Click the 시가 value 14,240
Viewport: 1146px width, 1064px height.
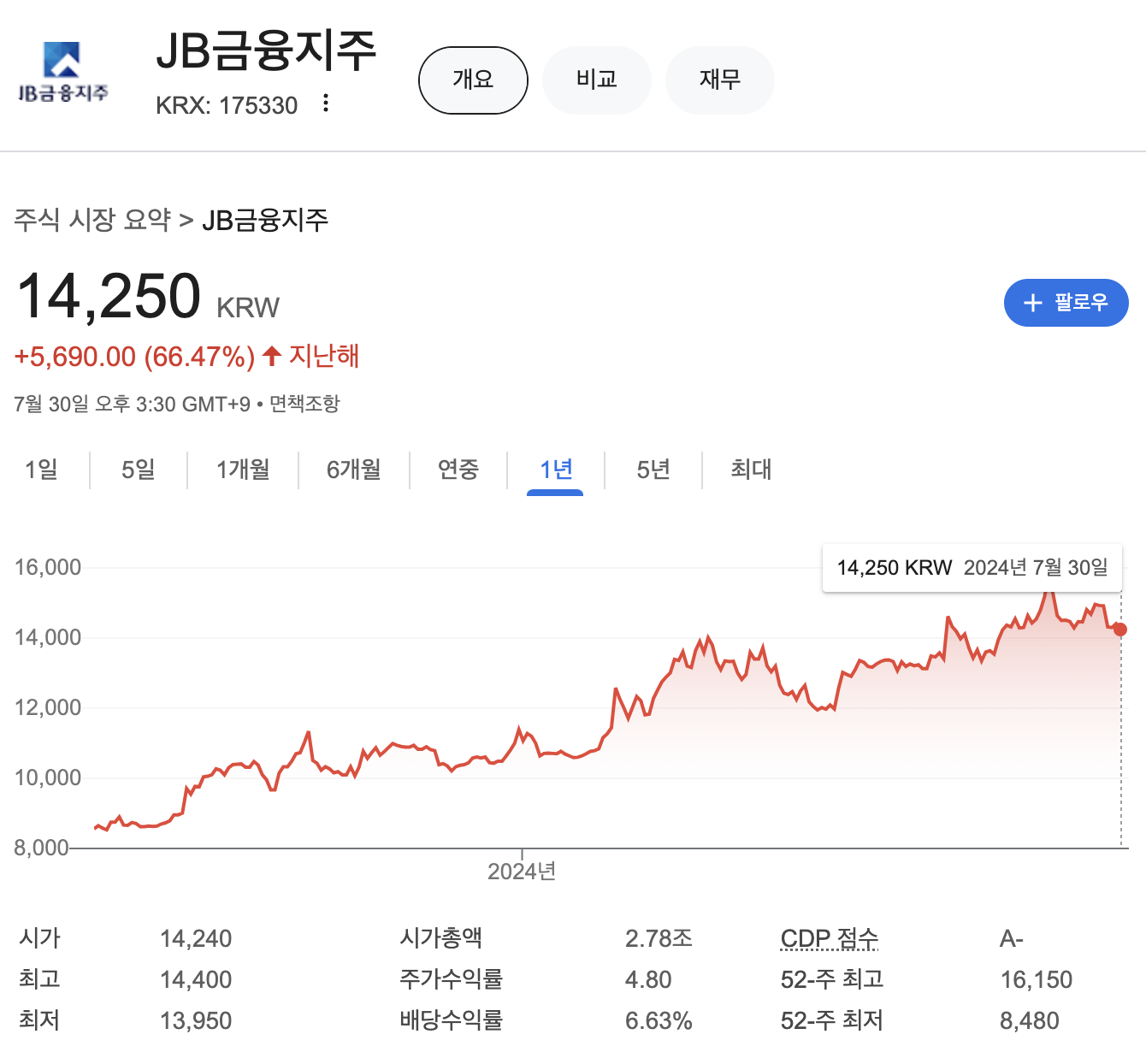[x=196, y=939]
